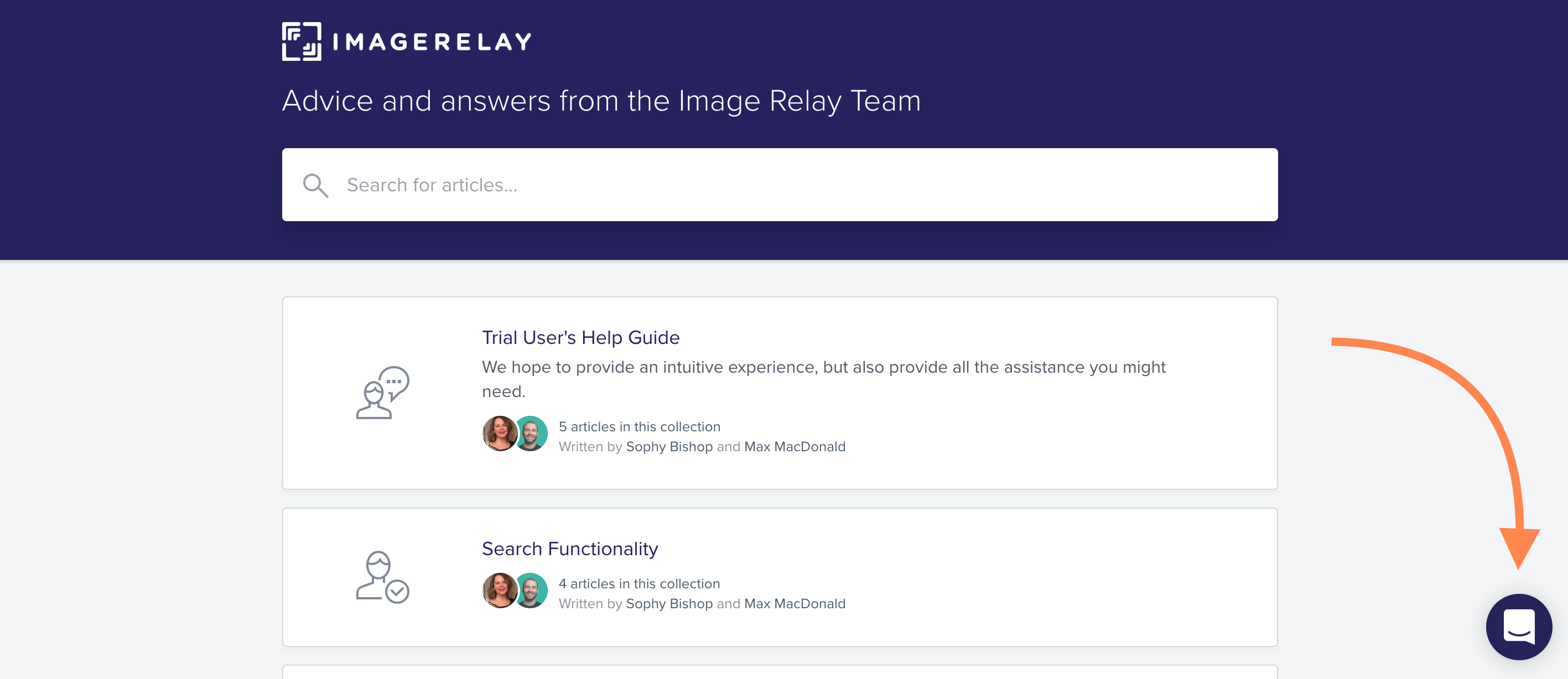1568x679 pixels.
Task: Click Max MacDonald's avatar in Search Functionality
Action: point(531,590)
